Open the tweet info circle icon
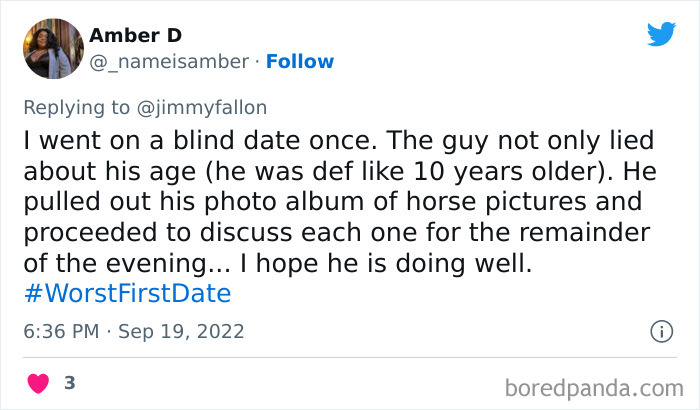Image resolution: width=700 pixels, height=410 pixels. pos(660,331)
